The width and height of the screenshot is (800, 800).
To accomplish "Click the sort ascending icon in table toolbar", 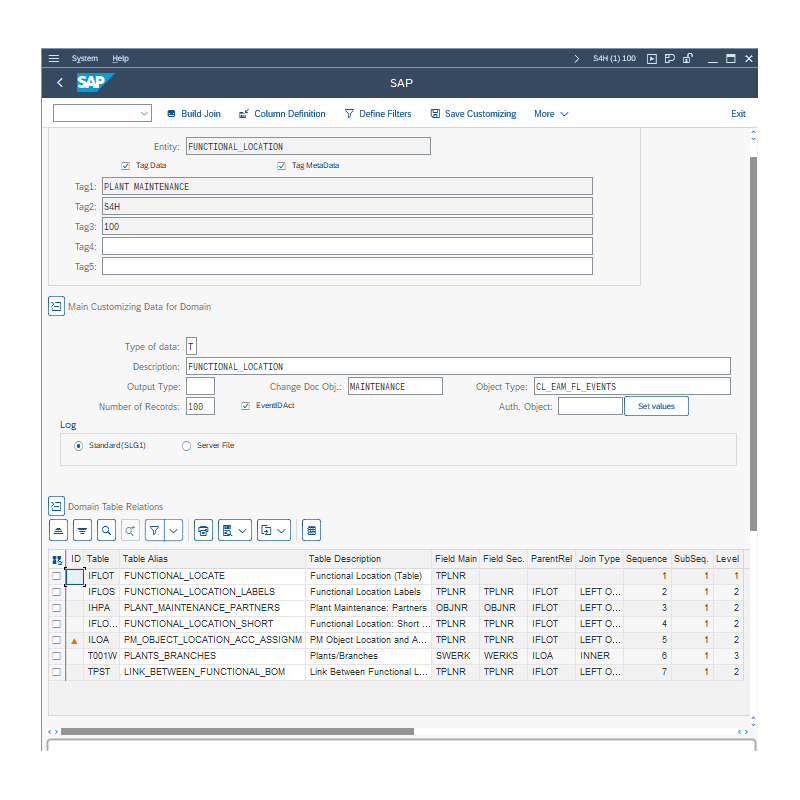I will pyautogui.click(x=59, y=530).
